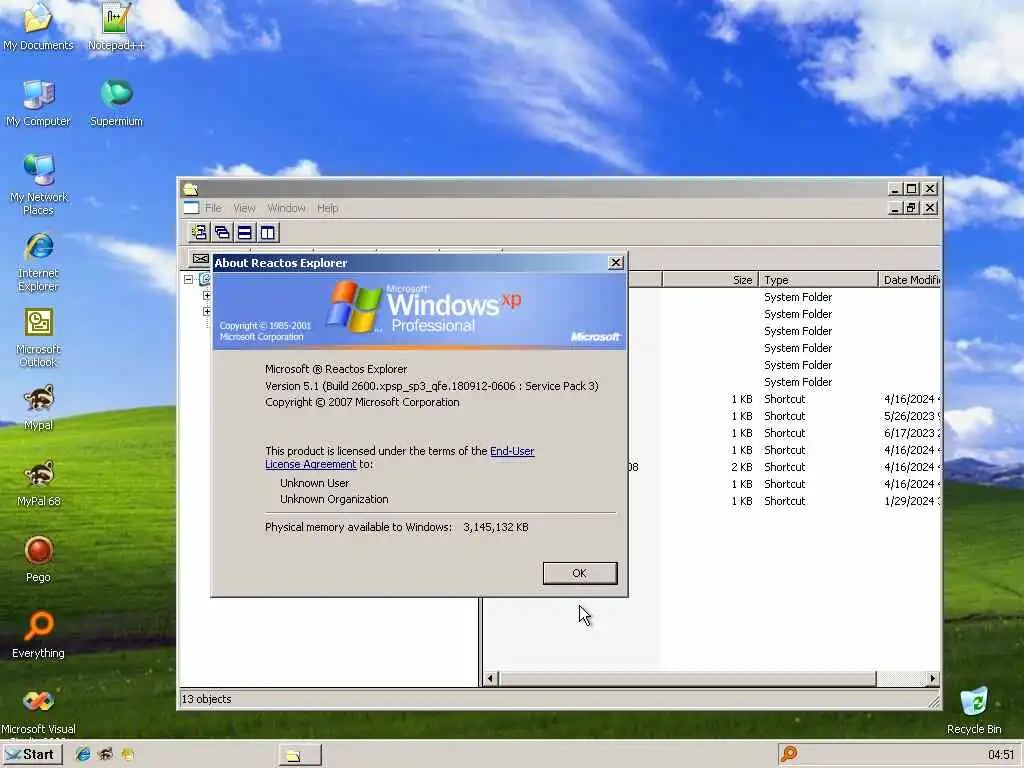Select the Shortcut row dated 5/26/2023
The width and height of the screenshot is (1024, 768).
point(784,416)
